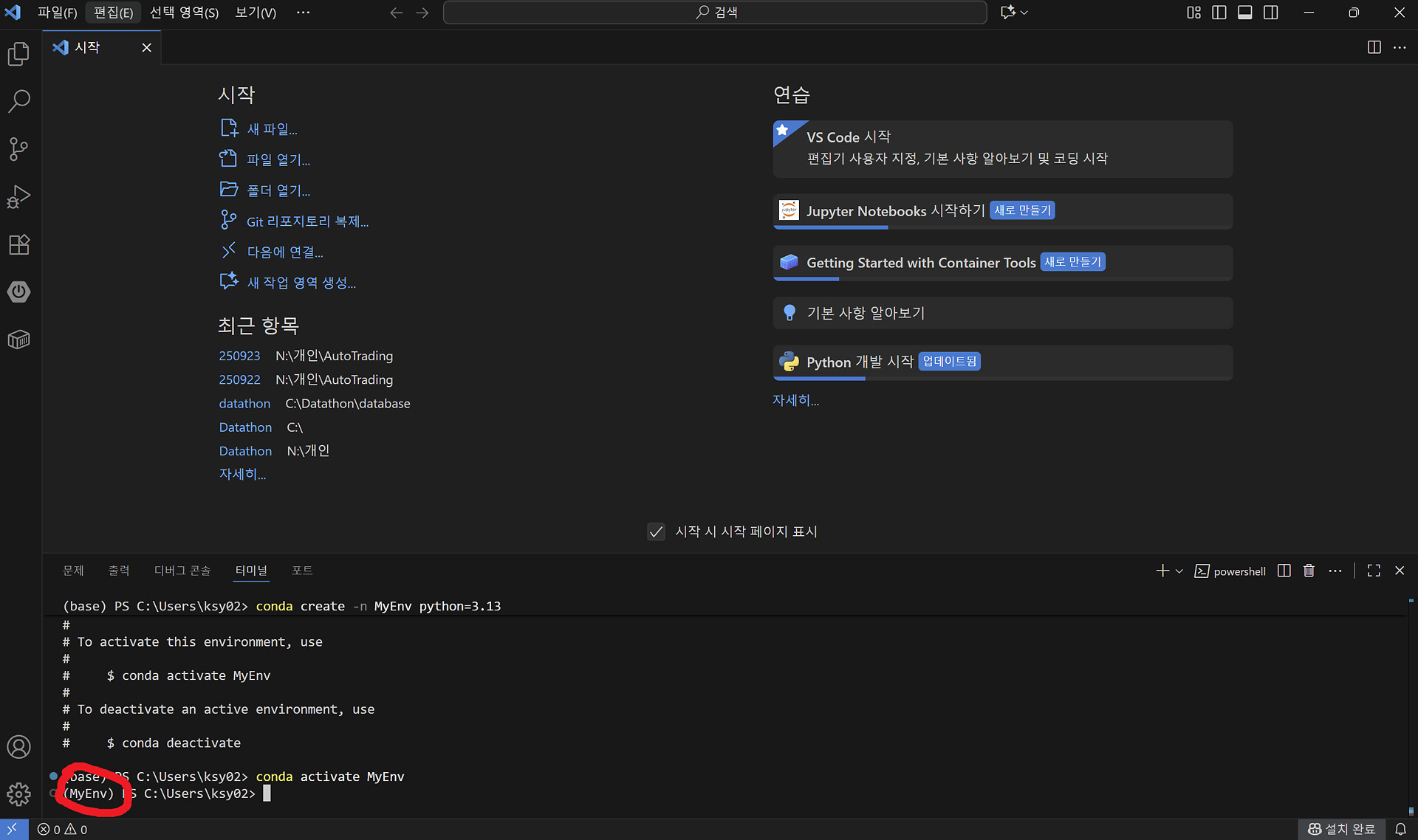Click the Manage gear icon
The image size is (1418, 840).
click(x=18, y=794)
